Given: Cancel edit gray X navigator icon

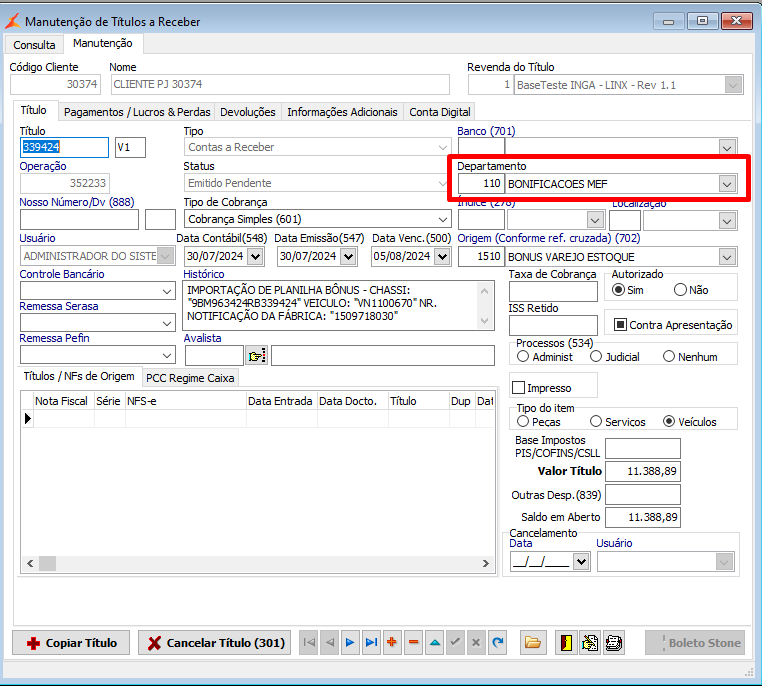Looking at the screenshot, I should pyautogui.click(x=476, y=643).
